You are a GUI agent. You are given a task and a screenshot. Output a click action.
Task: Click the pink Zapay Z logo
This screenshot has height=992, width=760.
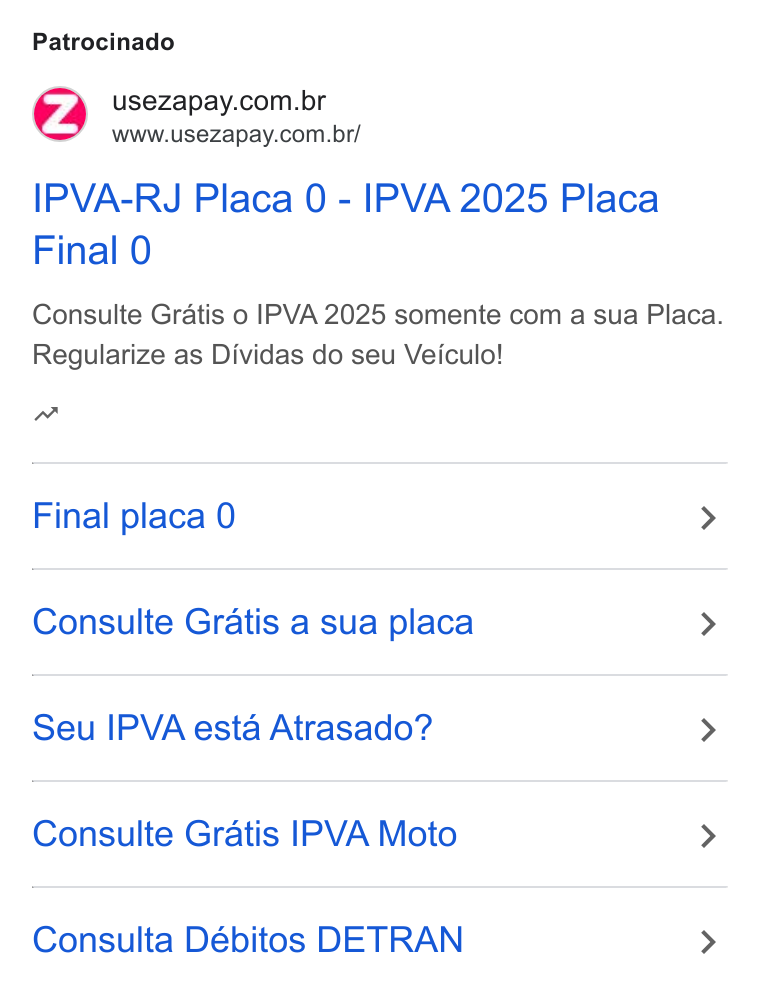pos(60,115)
